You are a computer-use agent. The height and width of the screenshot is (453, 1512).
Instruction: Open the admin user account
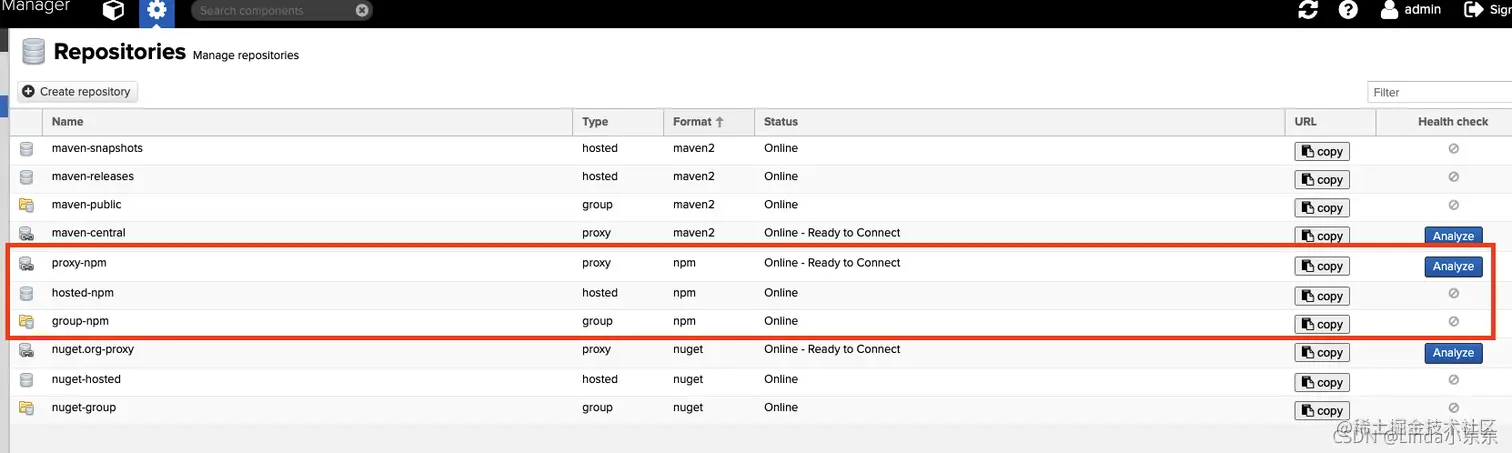point(1411,10)
